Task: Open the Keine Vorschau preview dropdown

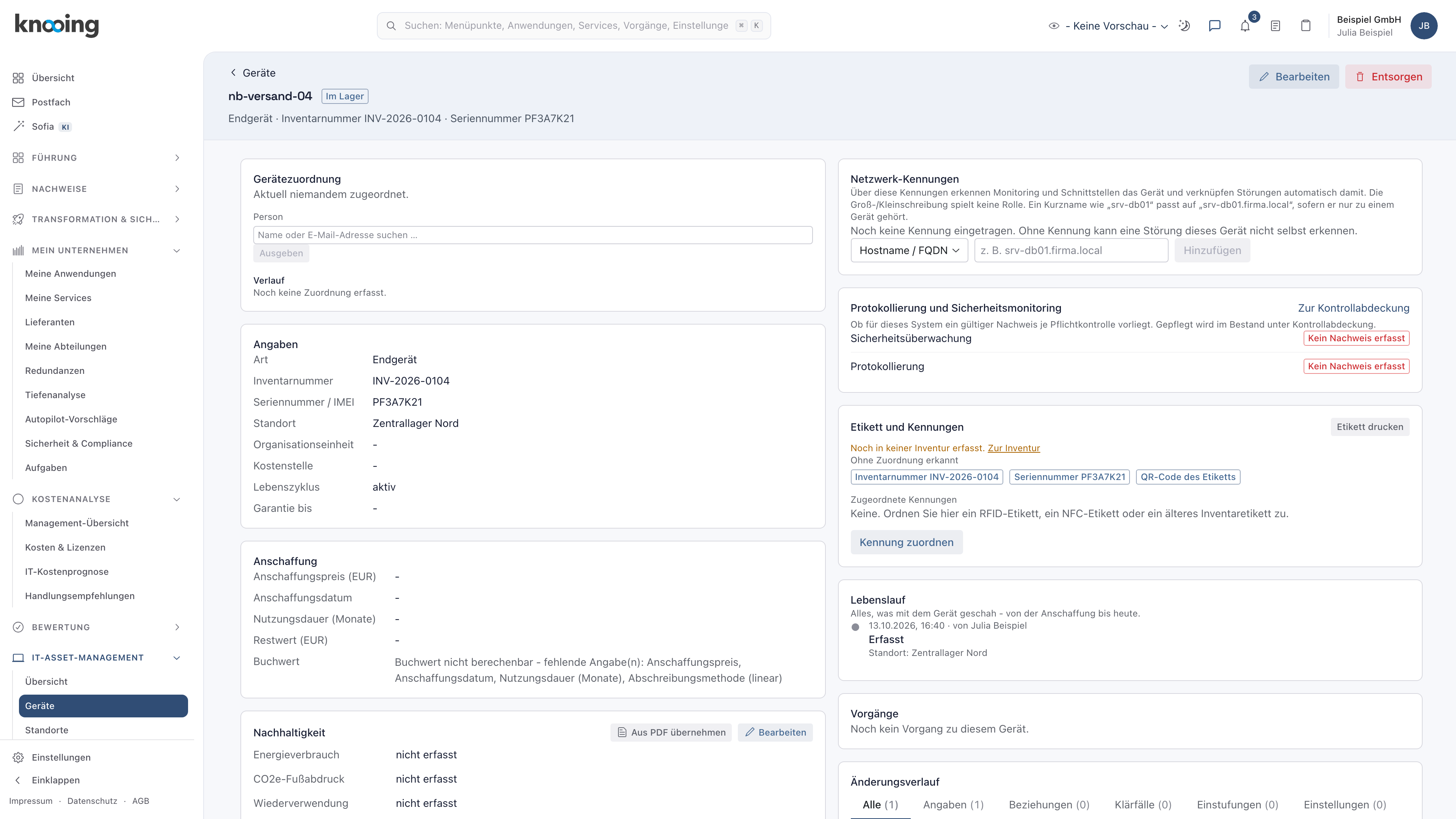Action: coord(1108,26)
